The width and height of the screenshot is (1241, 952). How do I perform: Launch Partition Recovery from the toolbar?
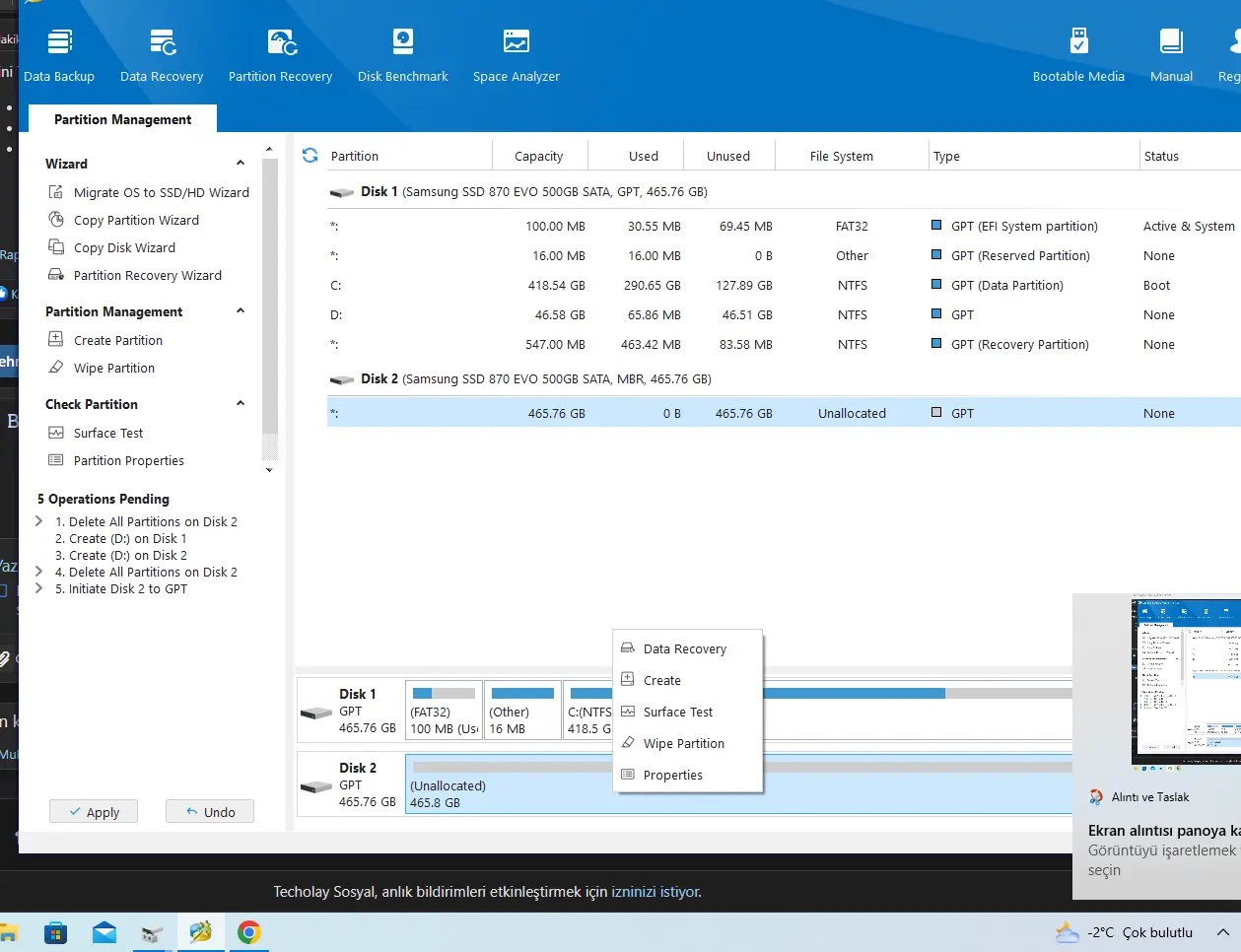(x=281, y=56)
